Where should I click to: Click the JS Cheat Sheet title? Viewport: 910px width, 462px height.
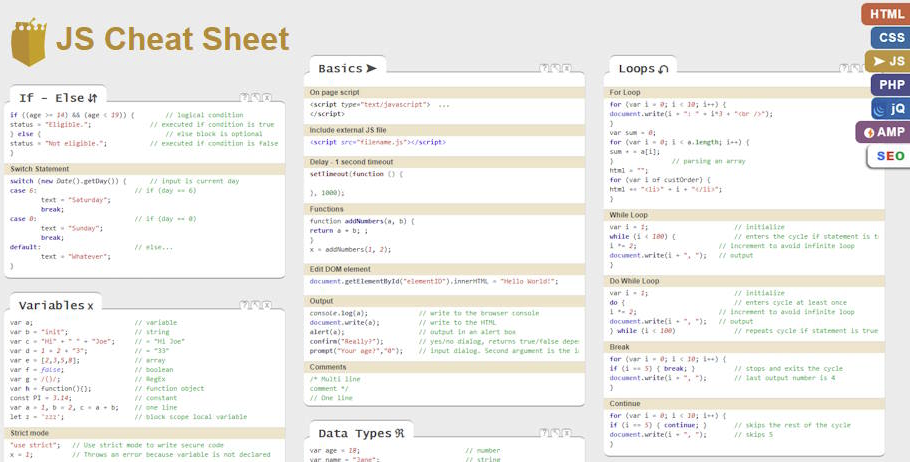[x=172, y=40]
